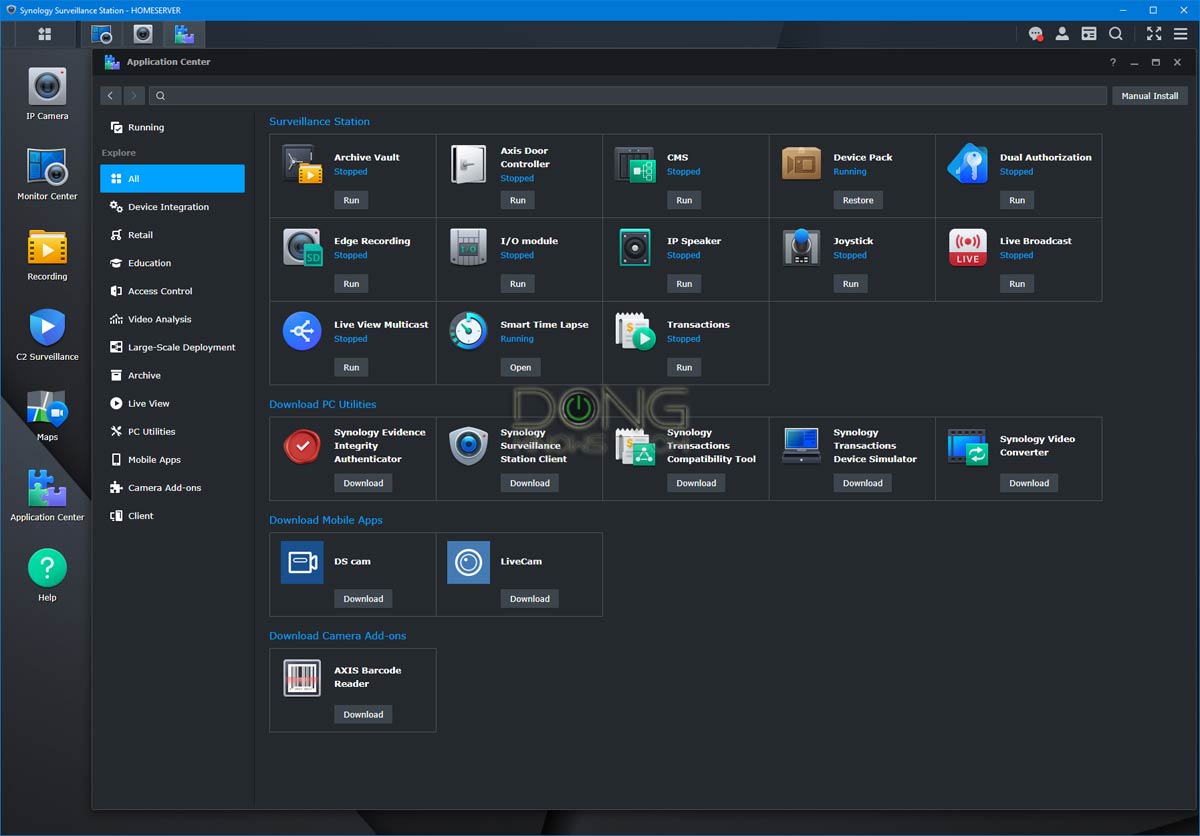This screenshot has width=1200, height=836.
Task: Download Synology Surveillance Station Client
Action: click(x=530, y=483)
